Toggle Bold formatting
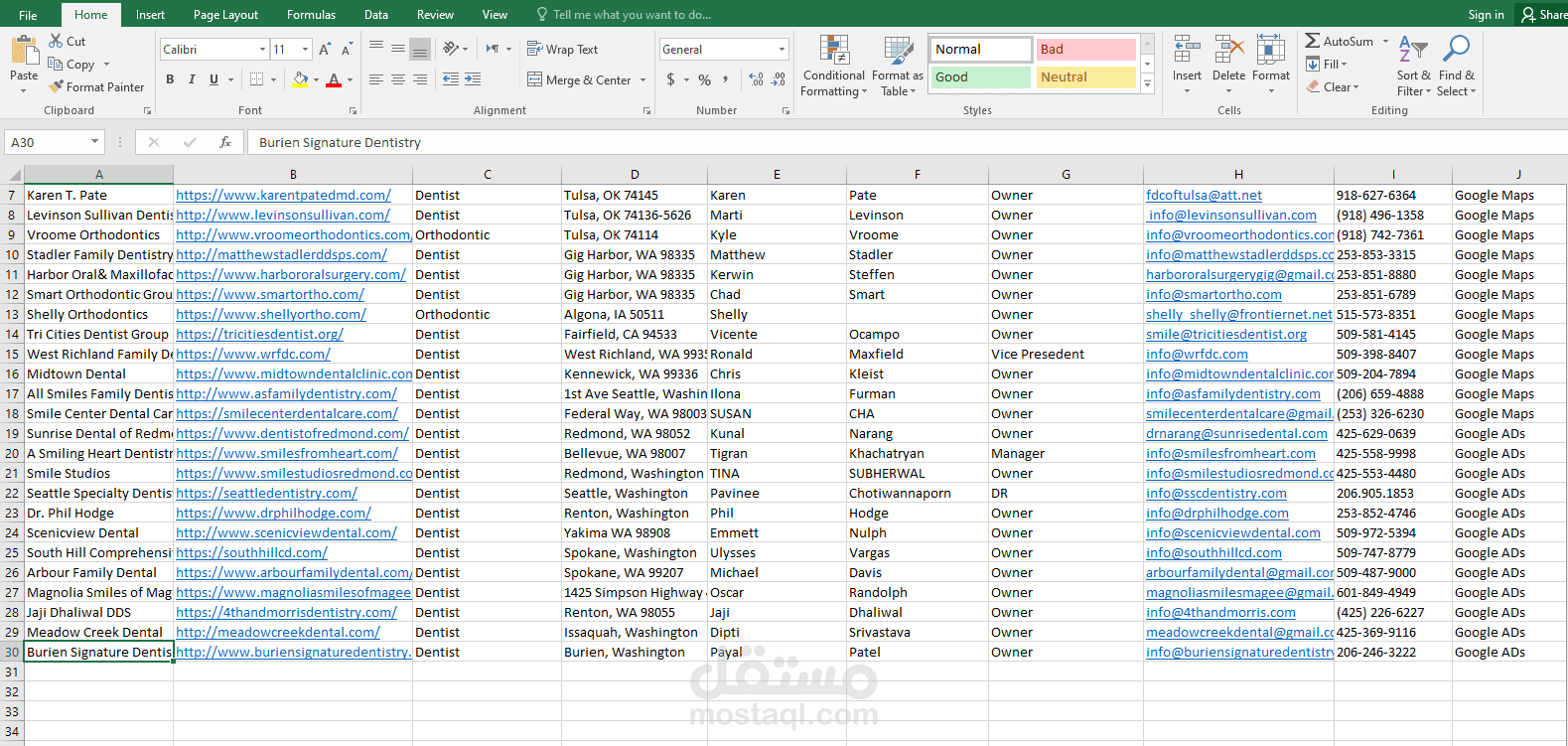 [170, 78]
